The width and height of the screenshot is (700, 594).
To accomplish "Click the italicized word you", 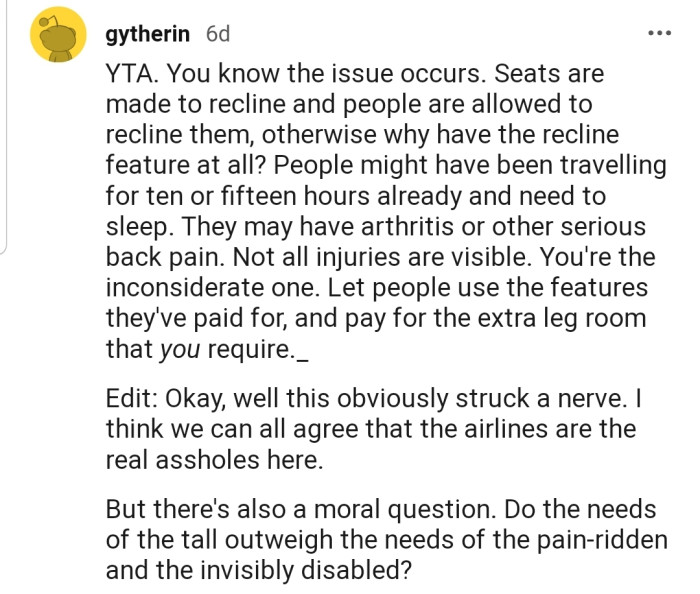I will point(180,350).
